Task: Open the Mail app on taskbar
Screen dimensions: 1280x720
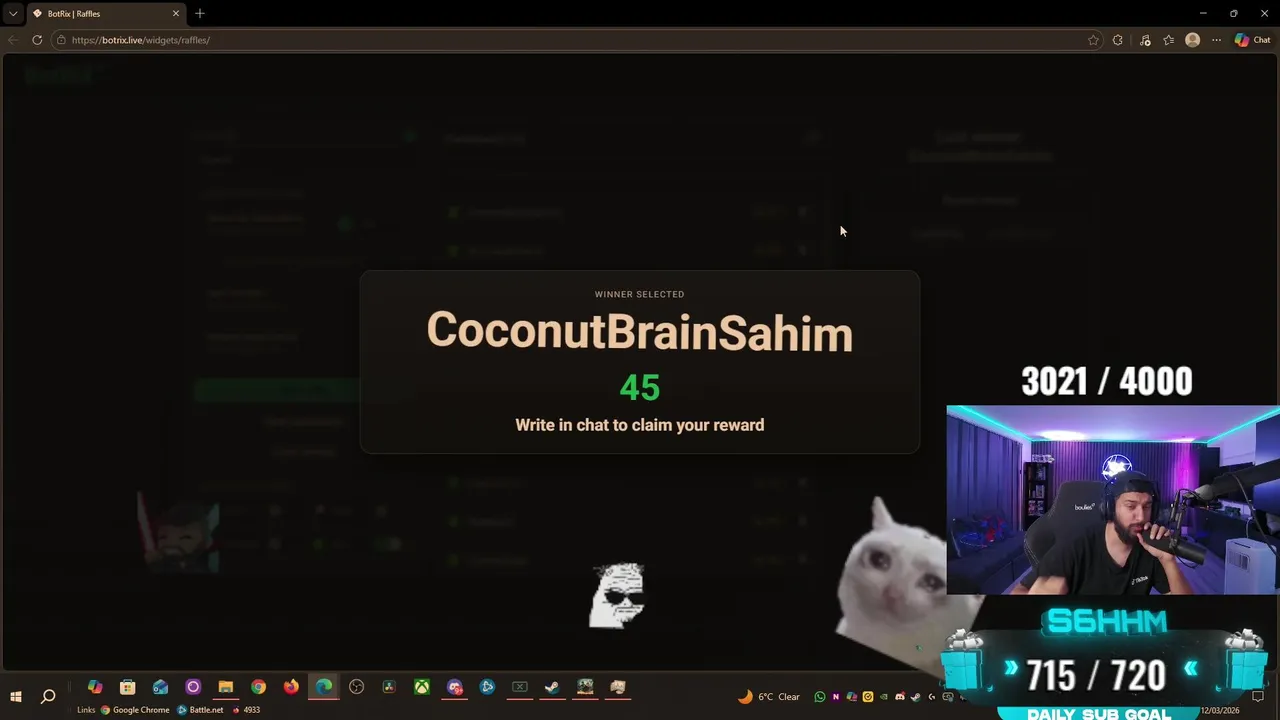Action: click(x=160, y=687)
